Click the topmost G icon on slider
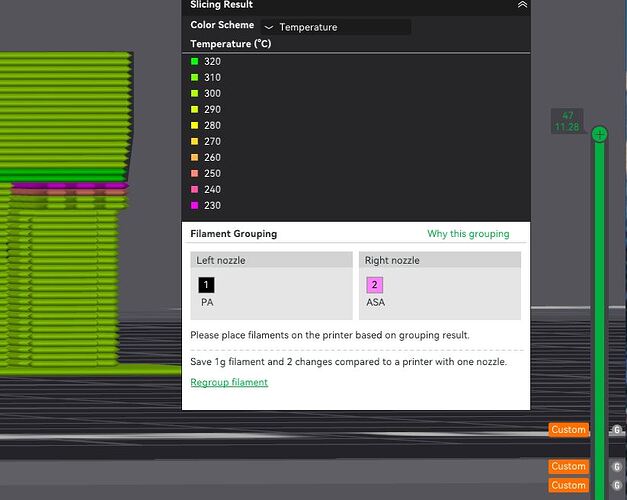The width and height of the screenshot is (627, 500). [617, 430]
